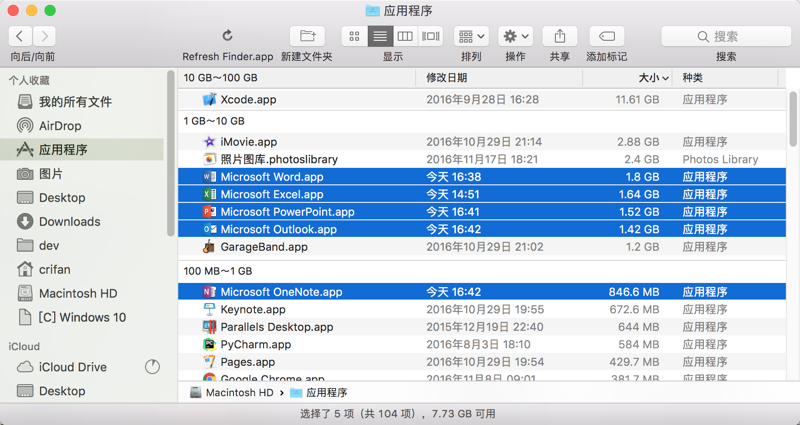Select PyCharm.app file name
Viewport: 800px width, 425px height.
[256, 344]
